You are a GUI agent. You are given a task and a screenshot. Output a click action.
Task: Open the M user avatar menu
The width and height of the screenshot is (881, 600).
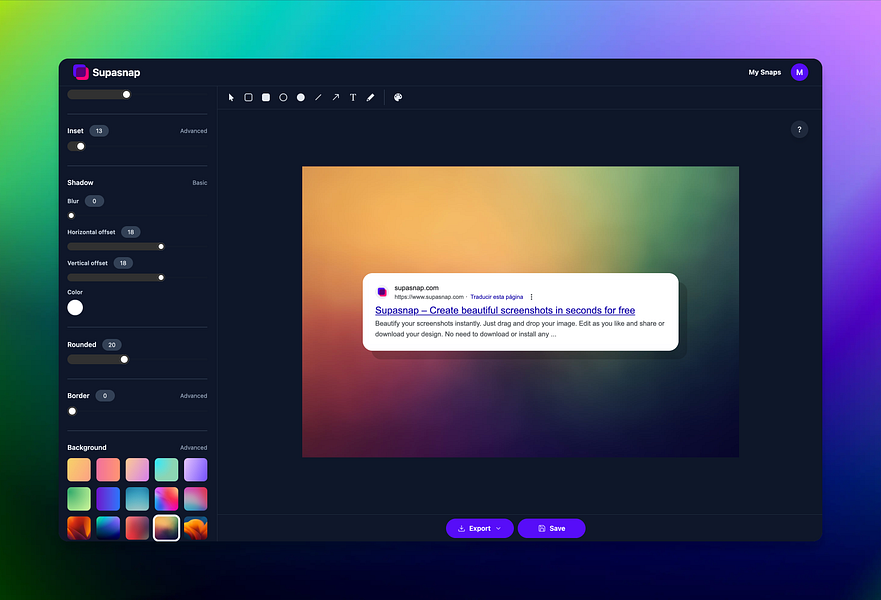click(x=799, y=72)
